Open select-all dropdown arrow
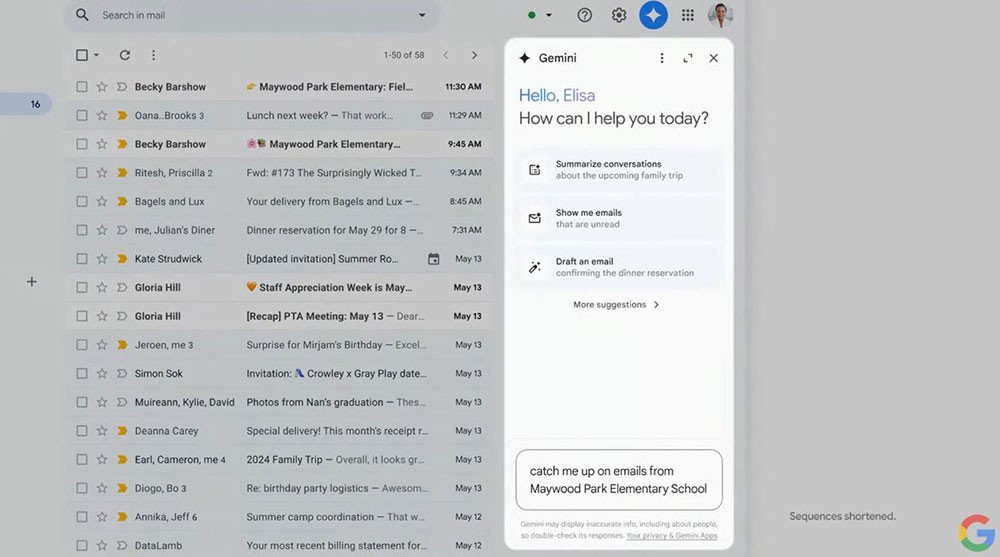 pyautogui.click(x=96, y=56)
